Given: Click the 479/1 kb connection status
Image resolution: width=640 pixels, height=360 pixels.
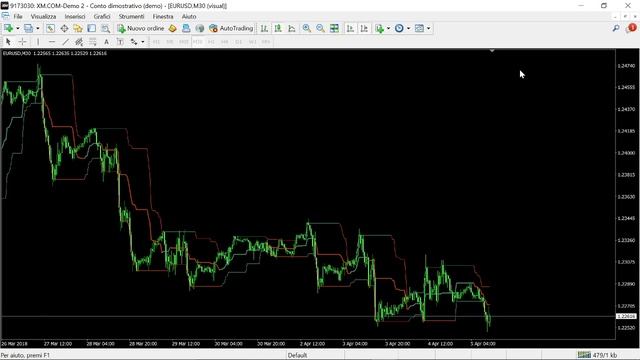Looking at the screenshot, I should [x=597, y=355].
